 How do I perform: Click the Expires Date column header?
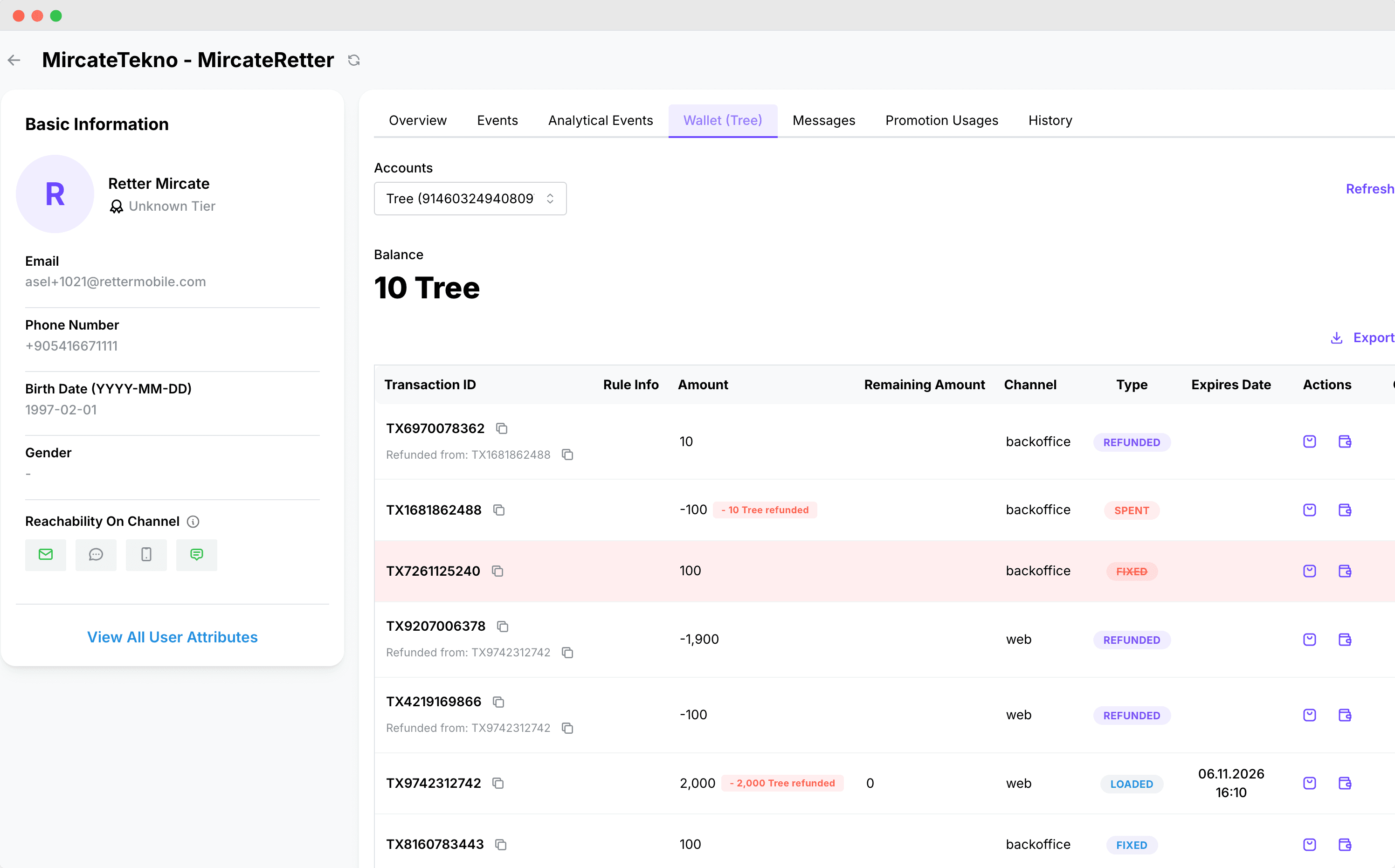1230,385
